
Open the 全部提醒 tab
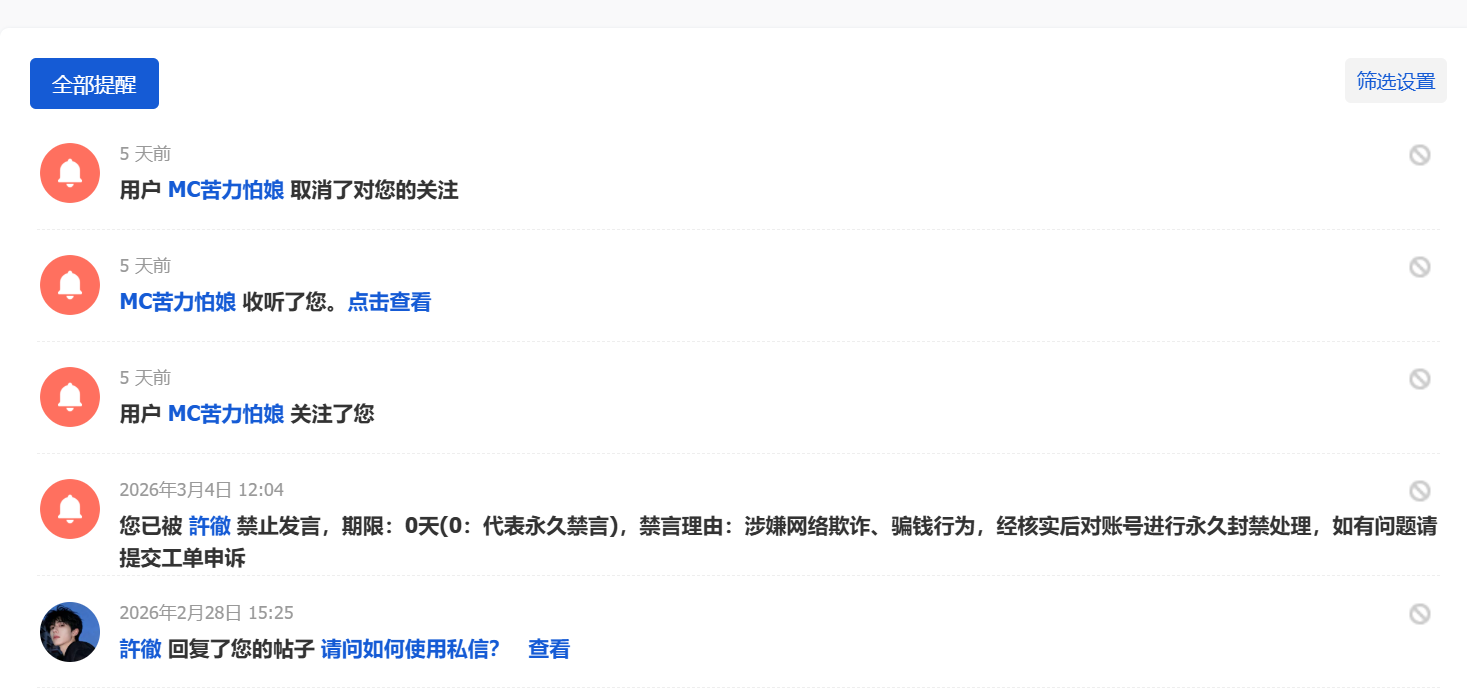pyautogui.click(x=94, y=84)
